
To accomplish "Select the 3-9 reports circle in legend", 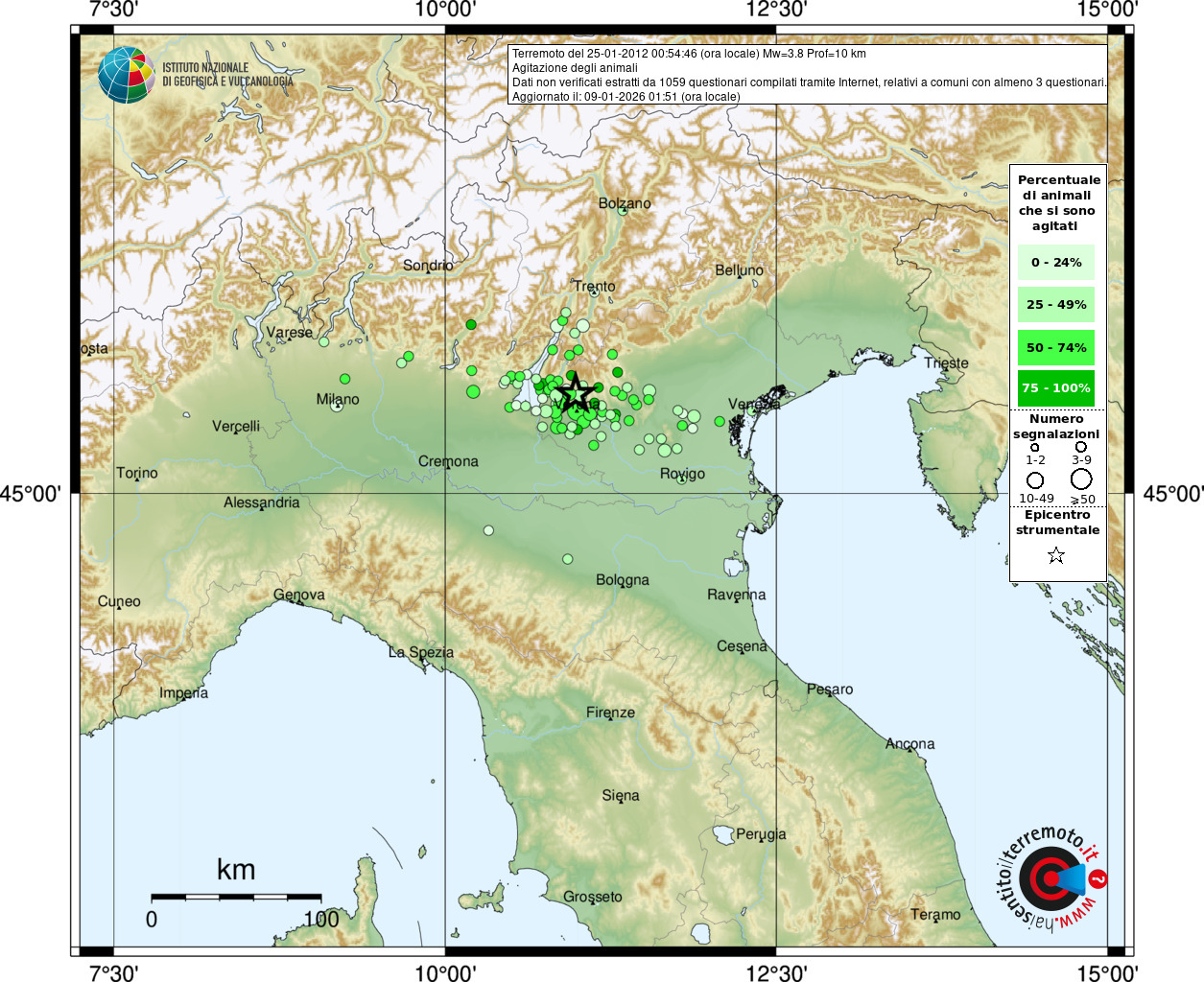I will [x=1081, y=447].
